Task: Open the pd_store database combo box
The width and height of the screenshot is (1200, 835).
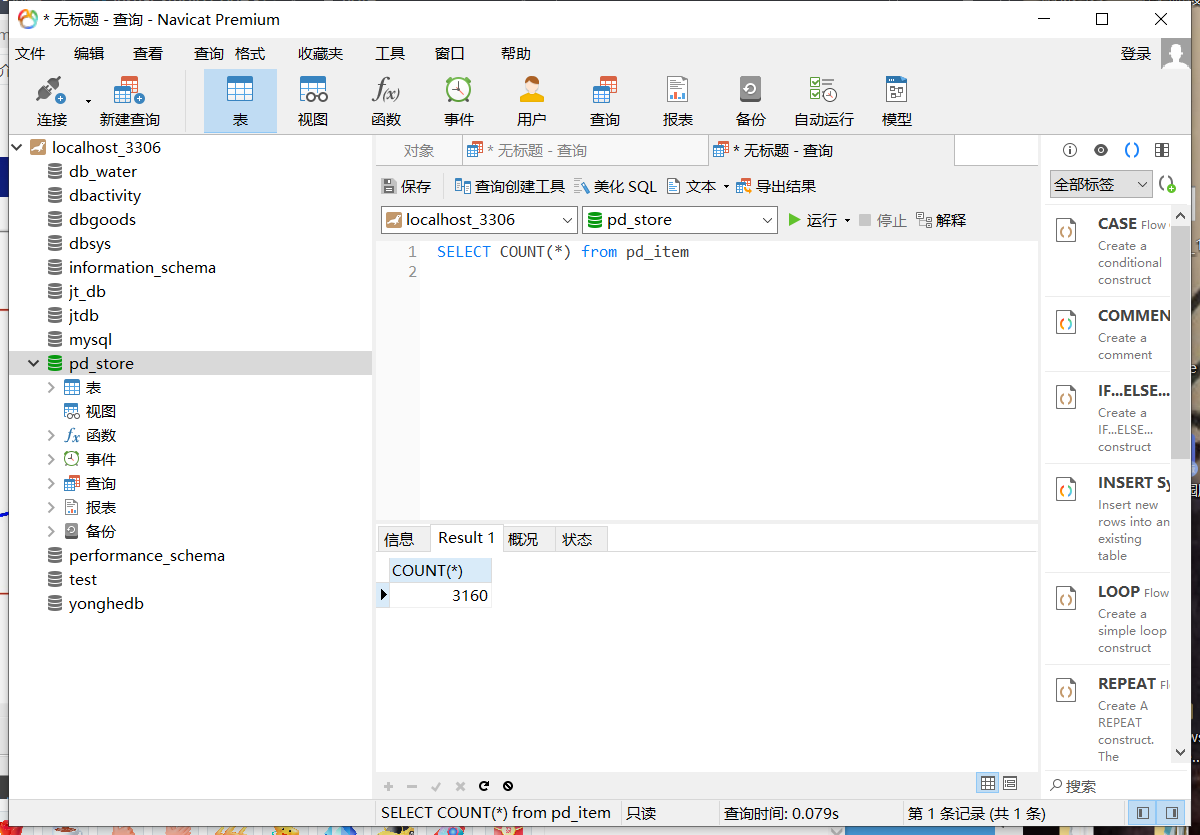Action: (x=680, y=220)
